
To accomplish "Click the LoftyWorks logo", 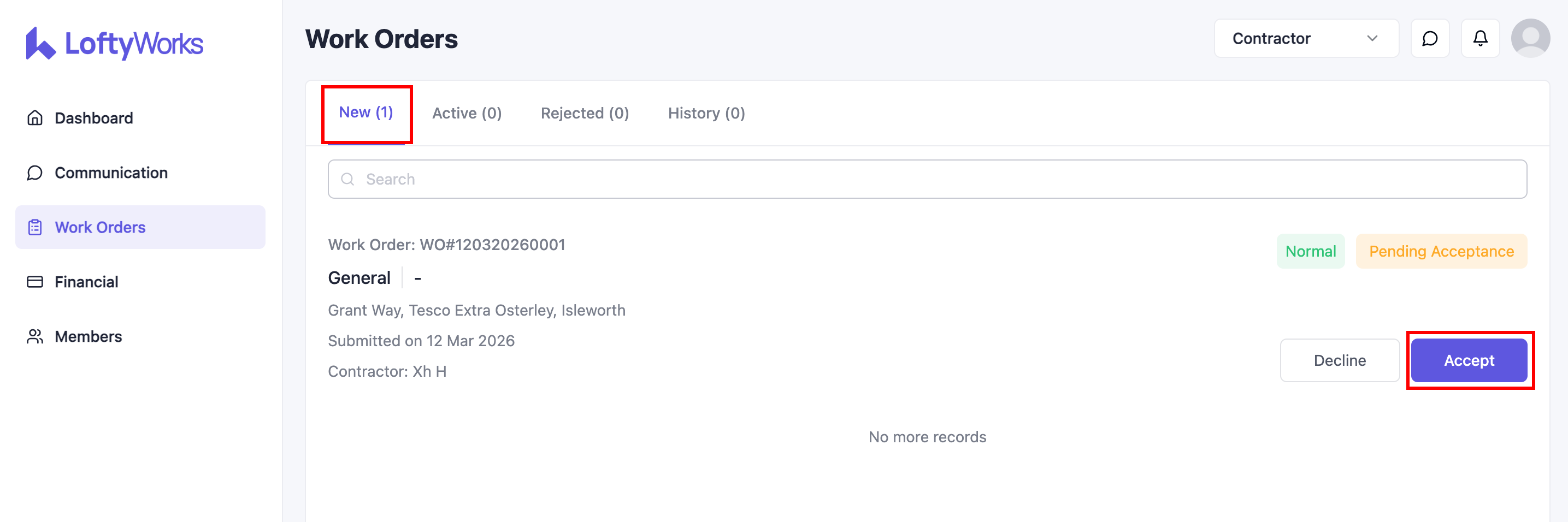I will tap(114, 44).
